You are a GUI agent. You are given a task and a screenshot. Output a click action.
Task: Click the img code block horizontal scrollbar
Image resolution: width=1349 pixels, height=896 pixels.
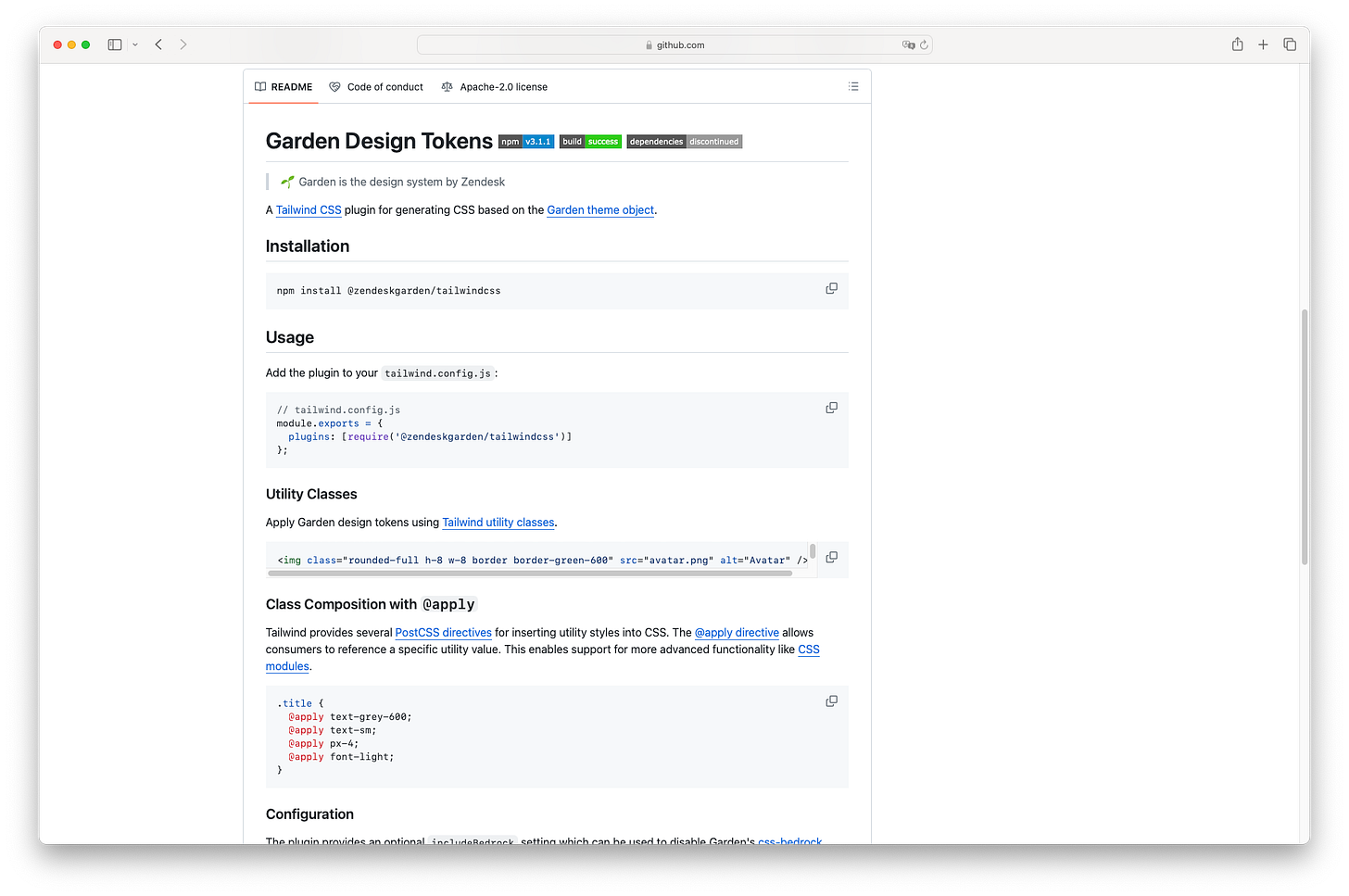point(530,574)
